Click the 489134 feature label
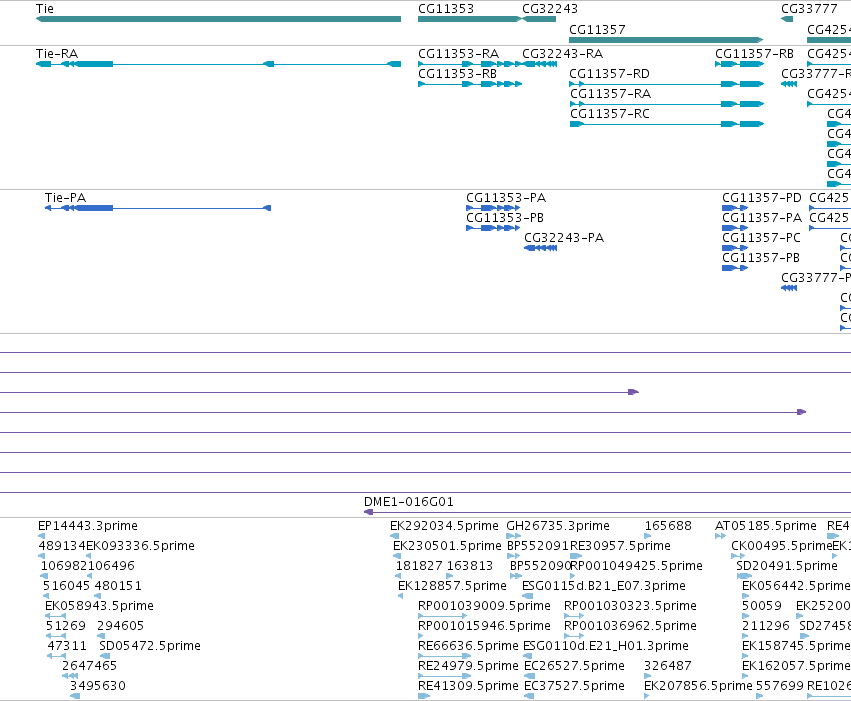851x701 pixels. (x=62, y=546)
